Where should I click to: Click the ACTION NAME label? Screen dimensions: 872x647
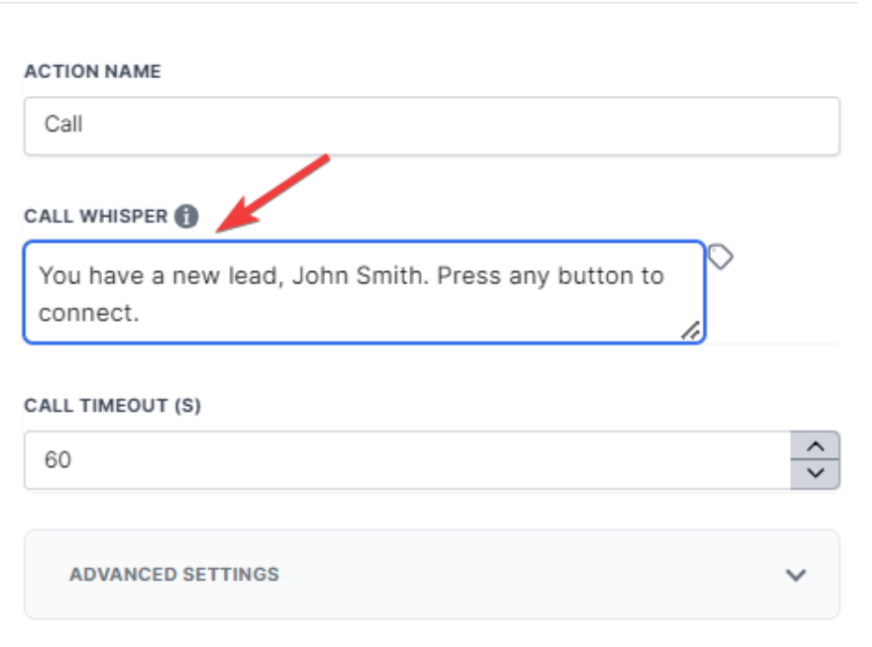click(92, 72)
